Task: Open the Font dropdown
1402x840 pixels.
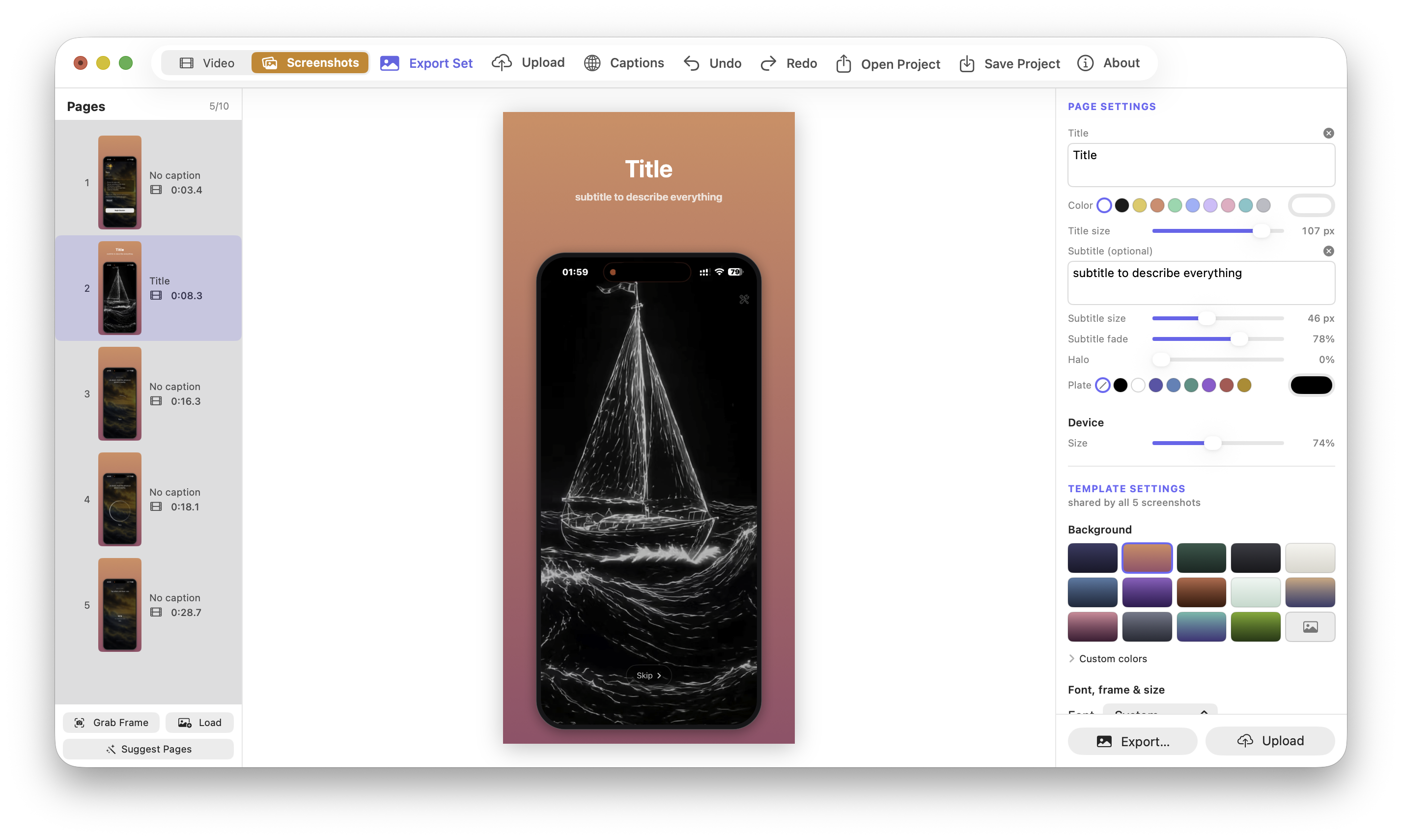Action: click(x=1159, y=710)
